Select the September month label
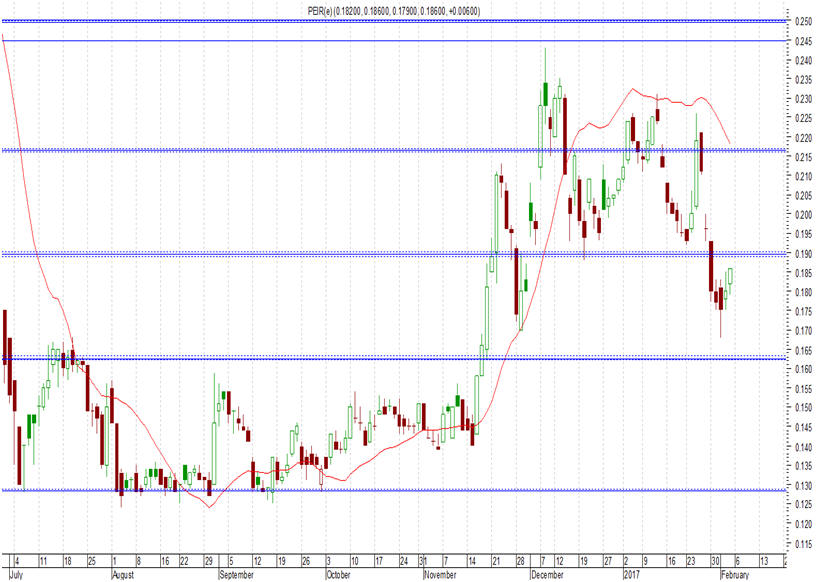The height and width of the screenshot is (582, 816). [x=237, y=575]
